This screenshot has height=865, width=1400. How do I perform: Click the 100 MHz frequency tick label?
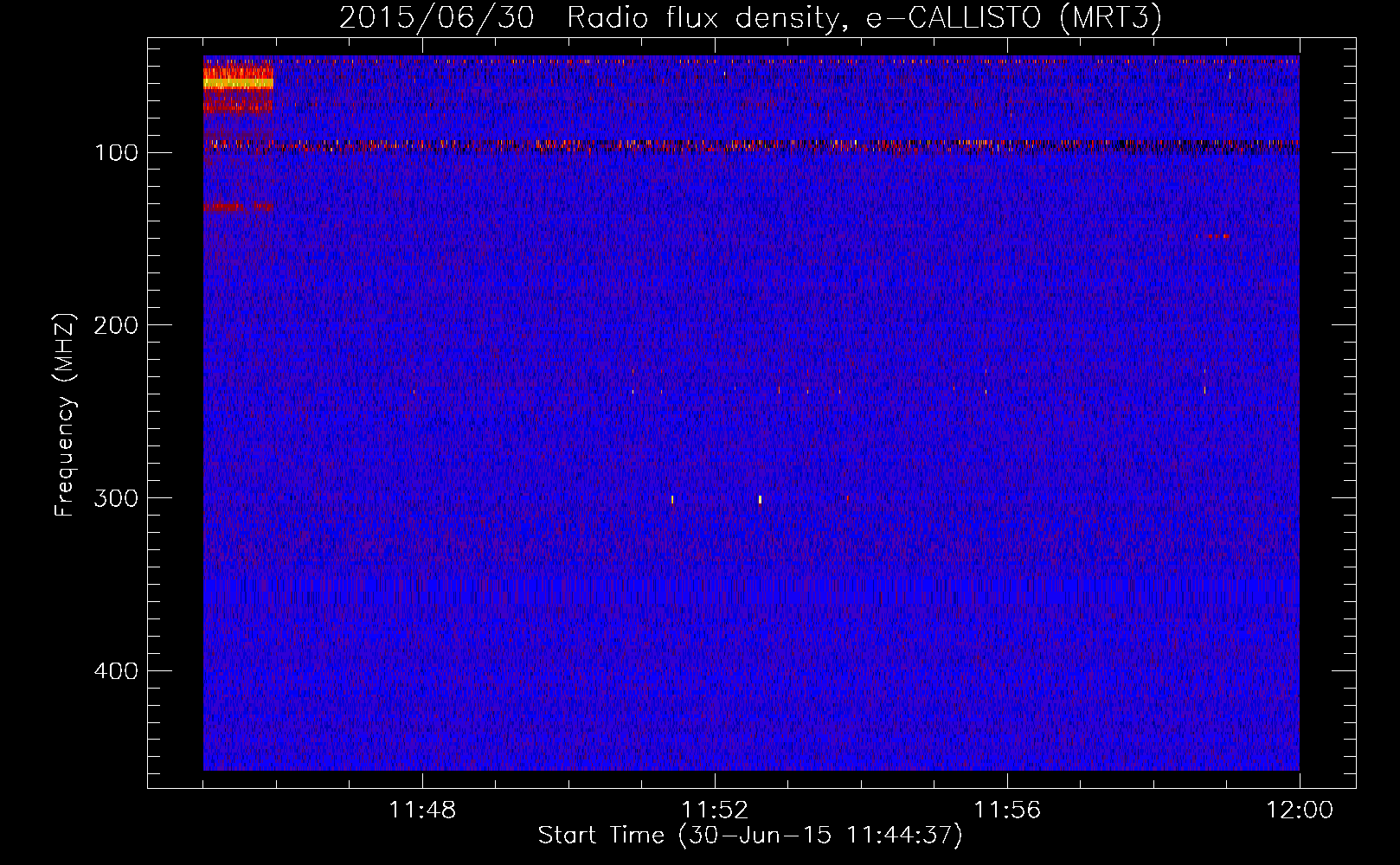point(116,153)
